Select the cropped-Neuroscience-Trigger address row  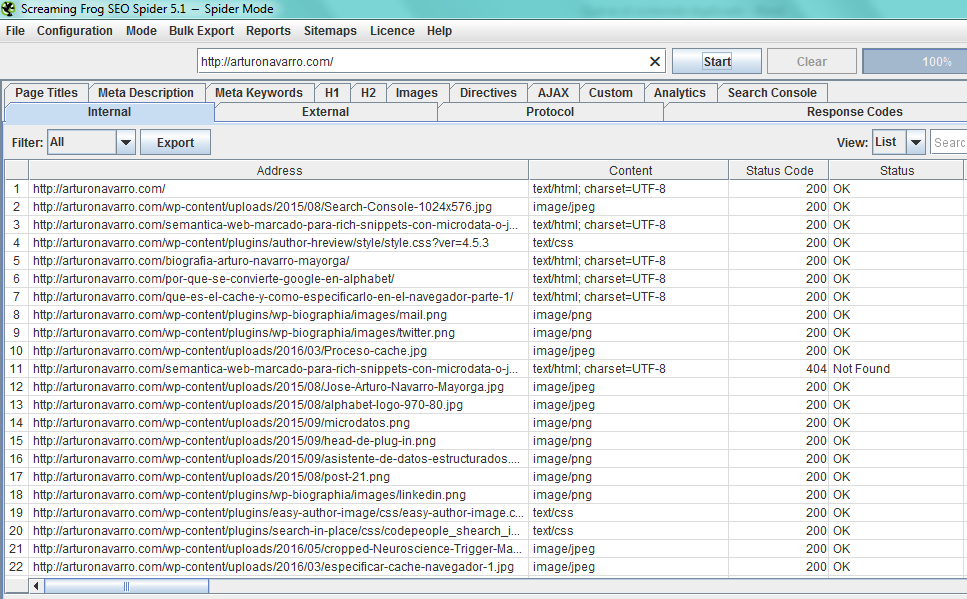[x=279, y=548]
